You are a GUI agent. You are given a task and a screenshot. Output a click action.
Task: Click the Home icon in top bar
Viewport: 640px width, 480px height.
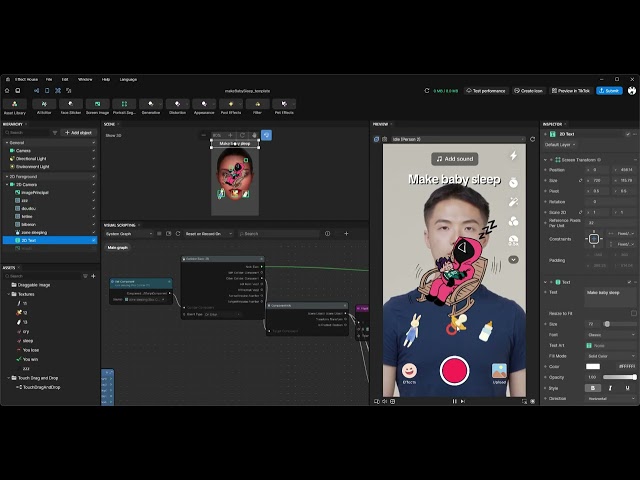pyautogui.click(x=7, y=91)
